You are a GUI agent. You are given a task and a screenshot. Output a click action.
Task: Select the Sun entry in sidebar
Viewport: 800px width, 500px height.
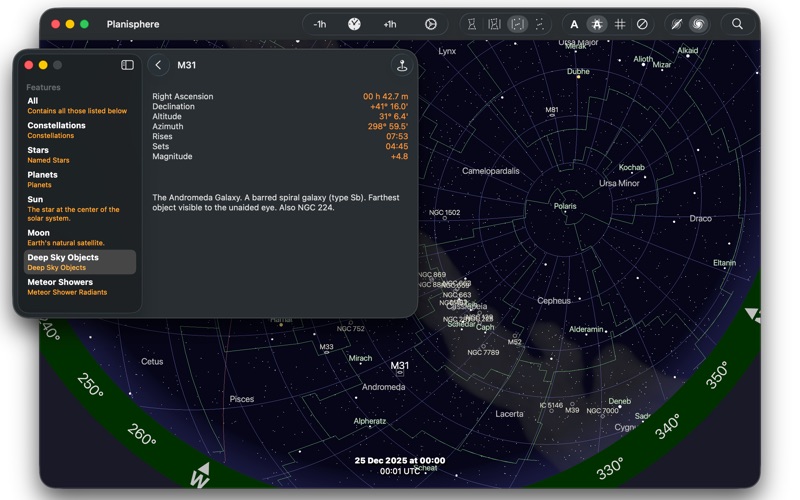point(80,208)
